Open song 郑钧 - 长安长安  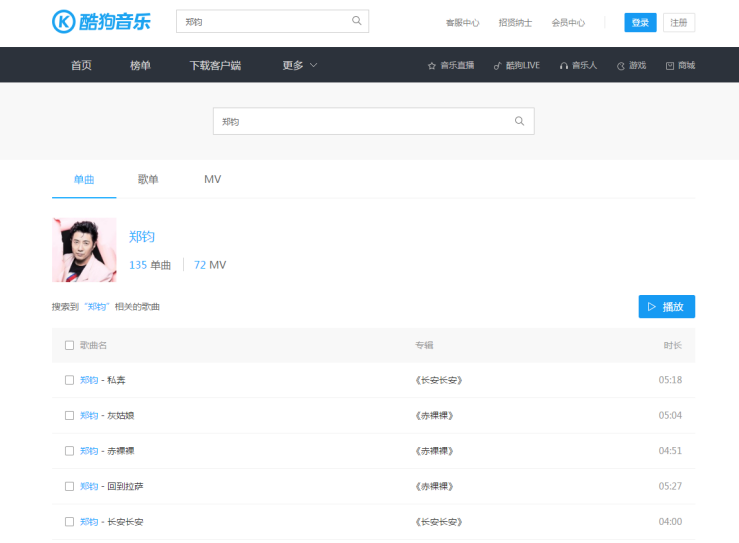pyautogui.click(x=111, y=522)
